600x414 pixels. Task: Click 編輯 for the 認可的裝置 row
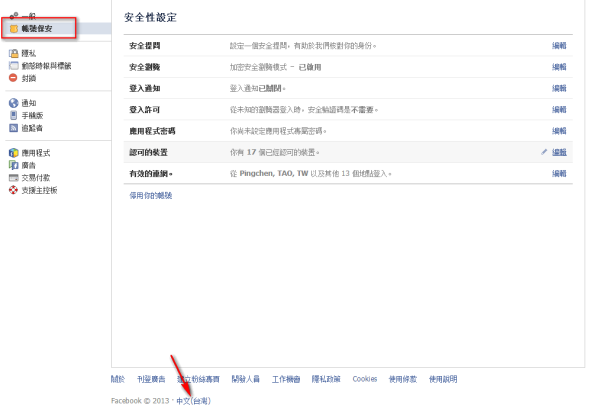click(x=559, y=152)
